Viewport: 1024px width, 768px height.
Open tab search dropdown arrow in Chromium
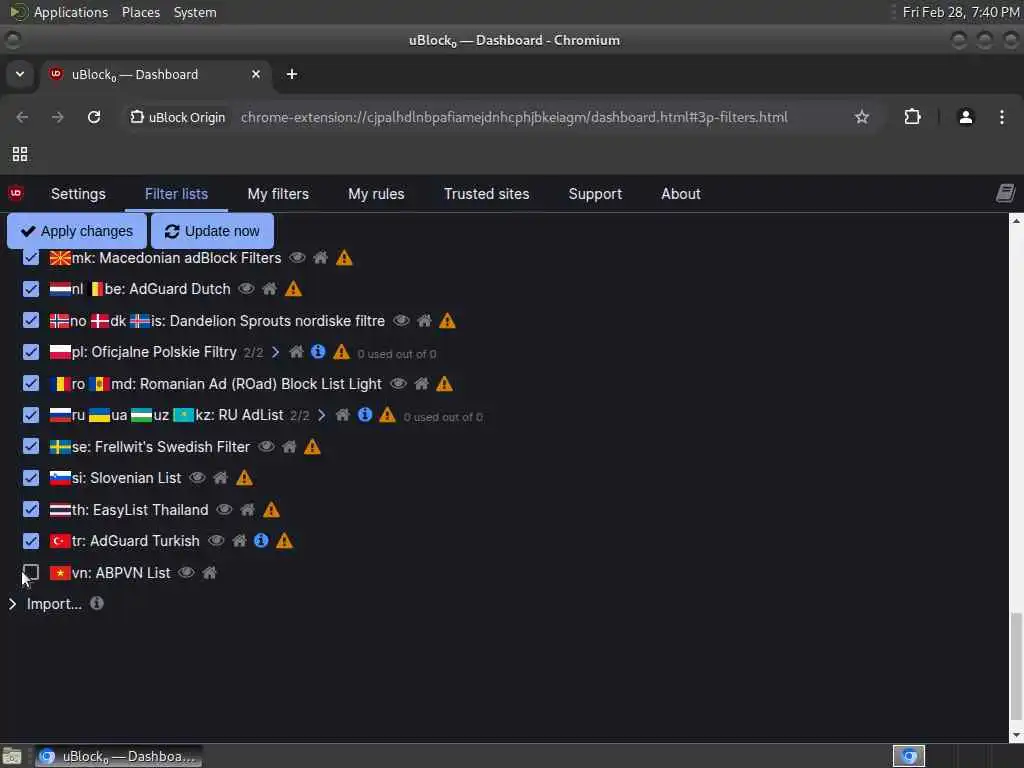click(20, 74)
